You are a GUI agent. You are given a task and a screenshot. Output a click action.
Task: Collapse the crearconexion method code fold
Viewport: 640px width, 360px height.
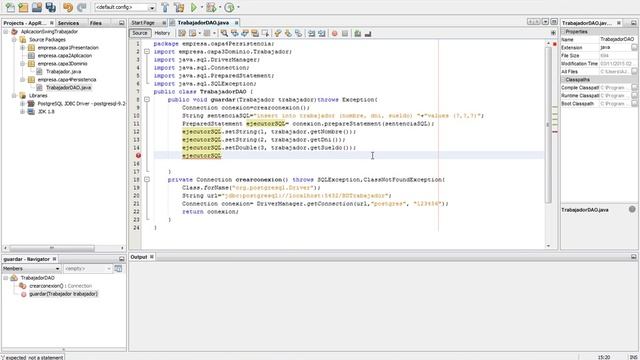click(x=147, y=180)
